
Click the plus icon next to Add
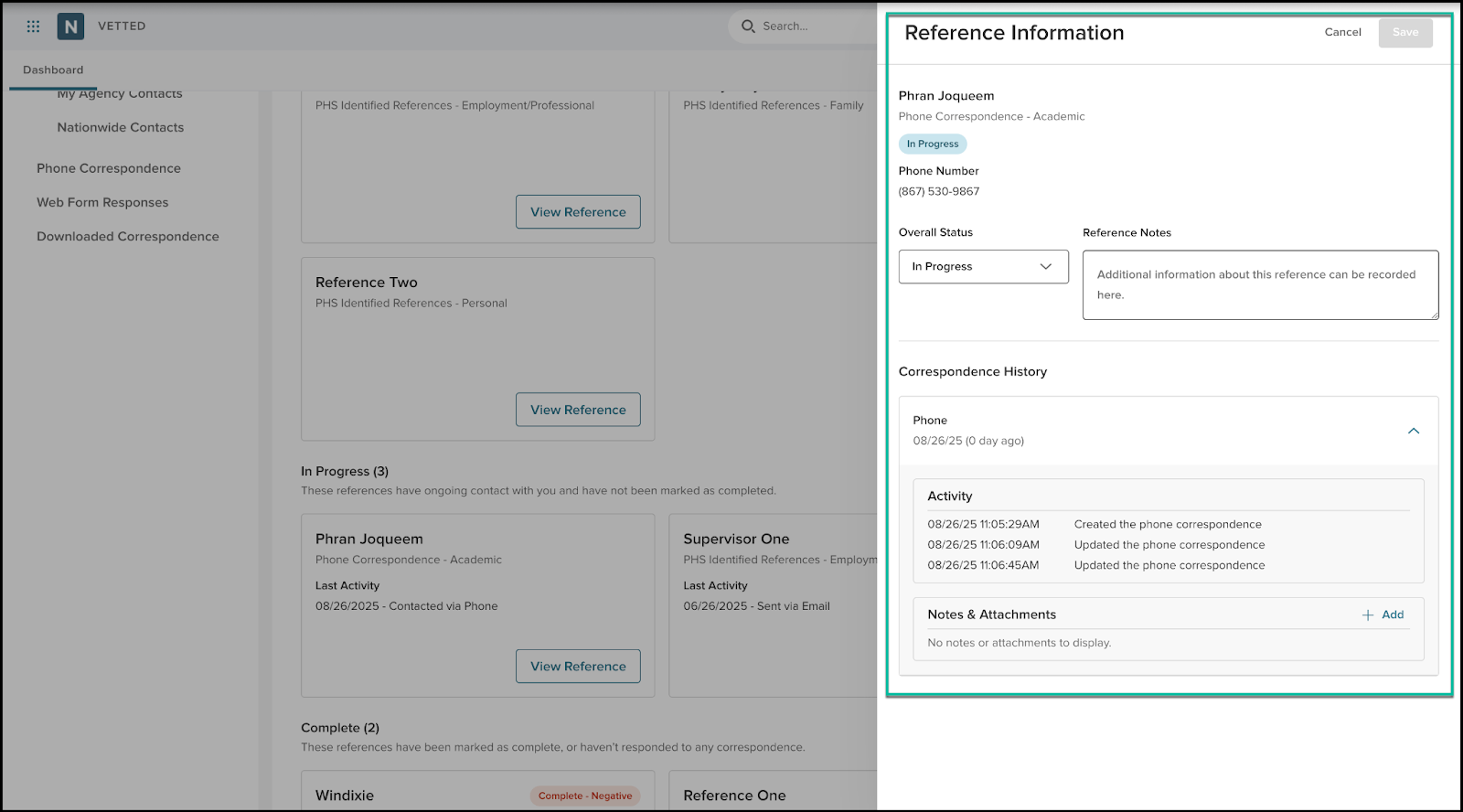1368,615
